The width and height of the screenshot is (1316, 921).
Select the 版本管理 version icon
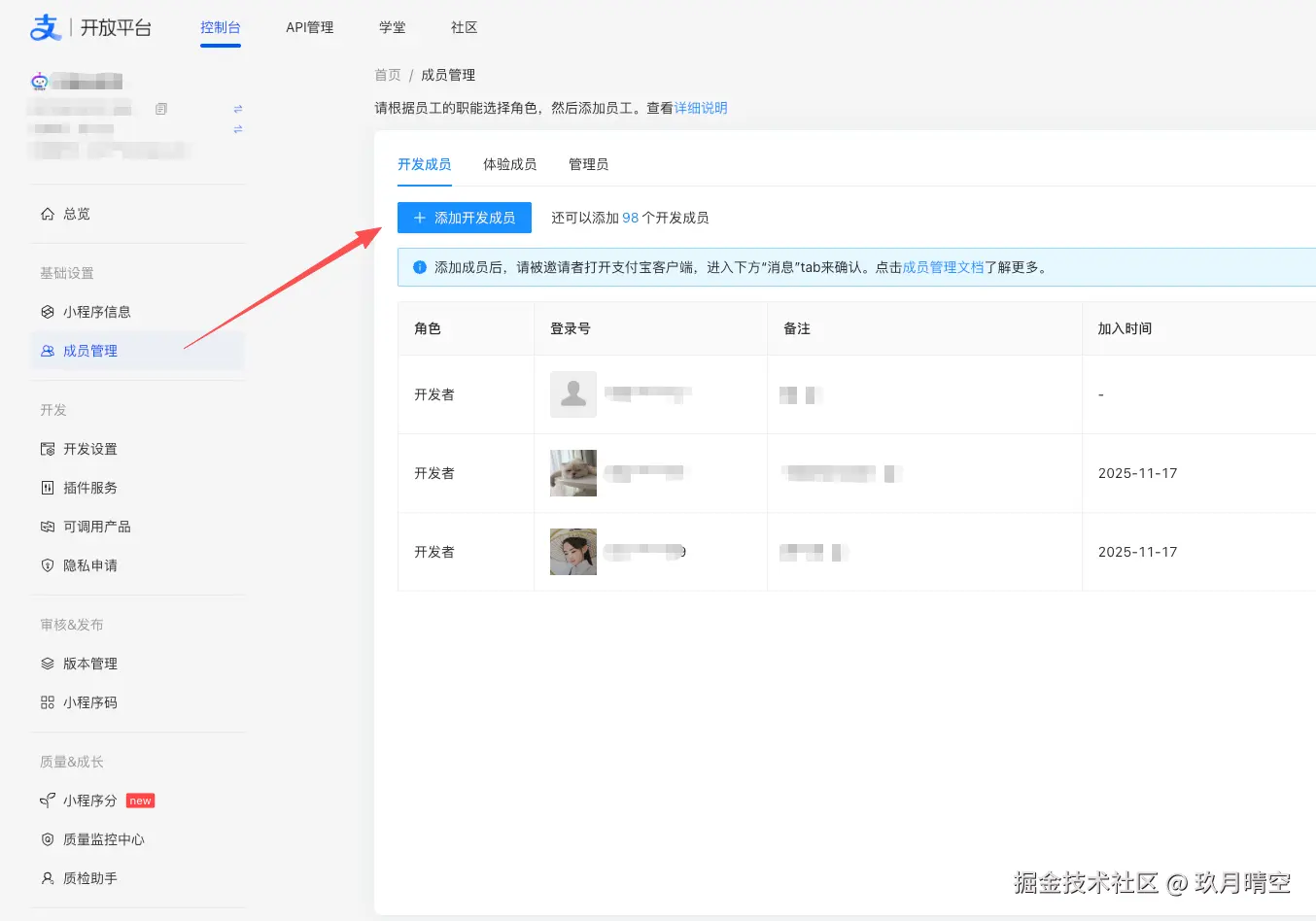tap(47, 663)
